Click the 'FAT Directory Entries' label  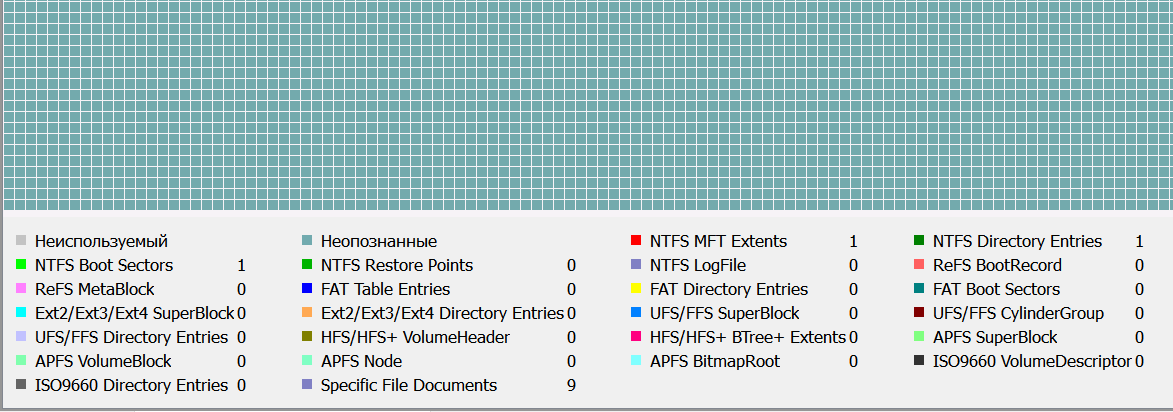point(729,289)
